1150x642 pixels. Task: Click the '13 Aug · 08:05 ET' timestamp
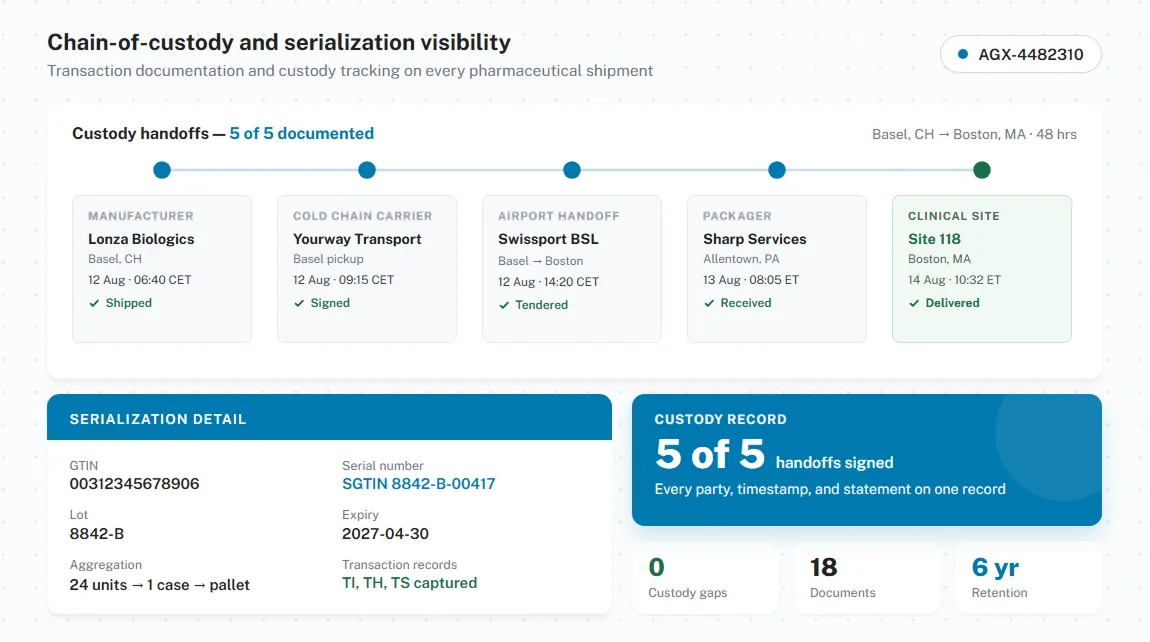751,280
